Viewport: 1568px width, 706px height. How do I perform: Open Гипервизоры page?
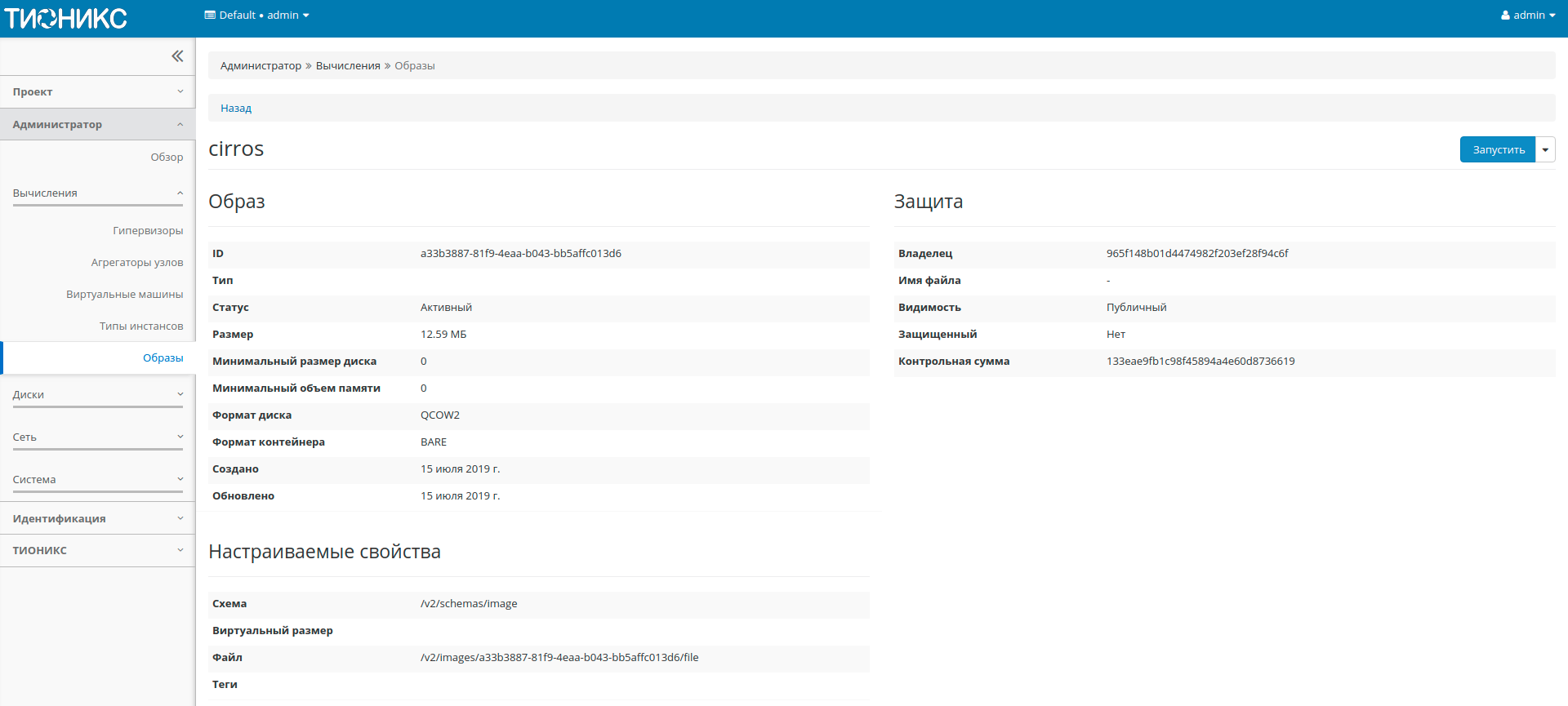pyautogui.click(x=148, y=231)
